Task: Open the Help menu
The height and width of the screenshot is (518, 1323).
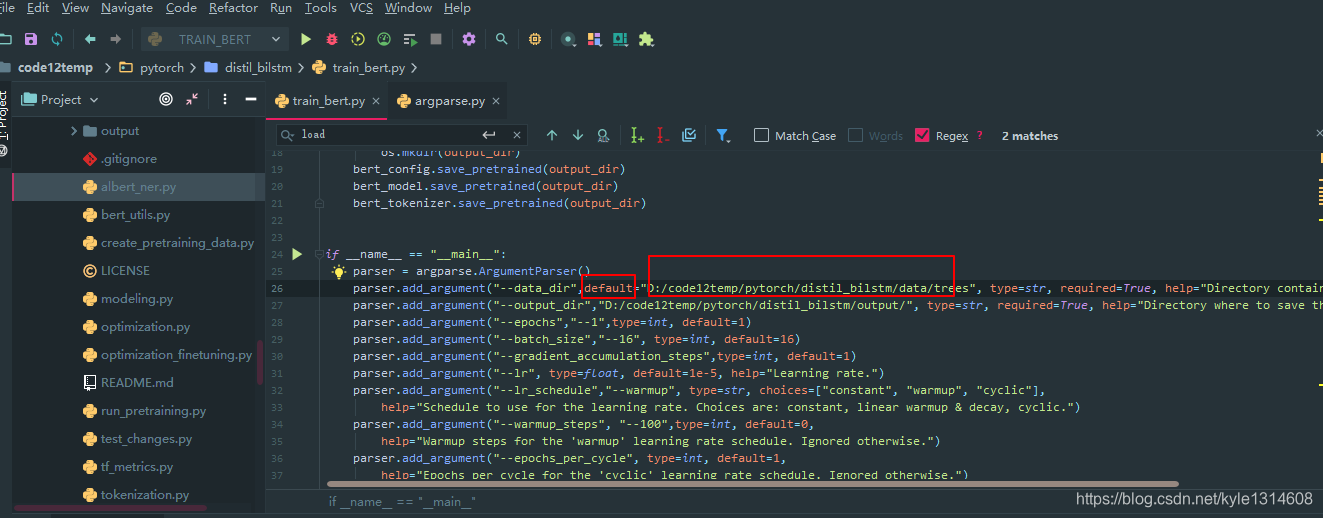Action: (x=457, y=8)
